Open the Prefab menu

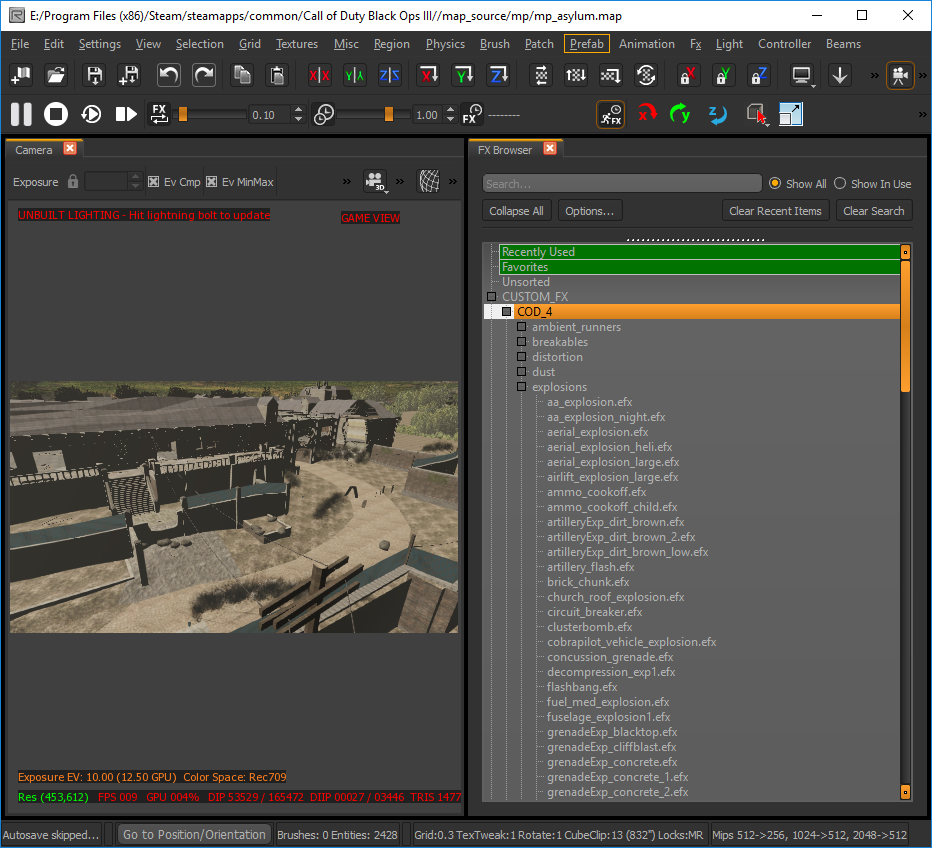[x=587, y=44]
